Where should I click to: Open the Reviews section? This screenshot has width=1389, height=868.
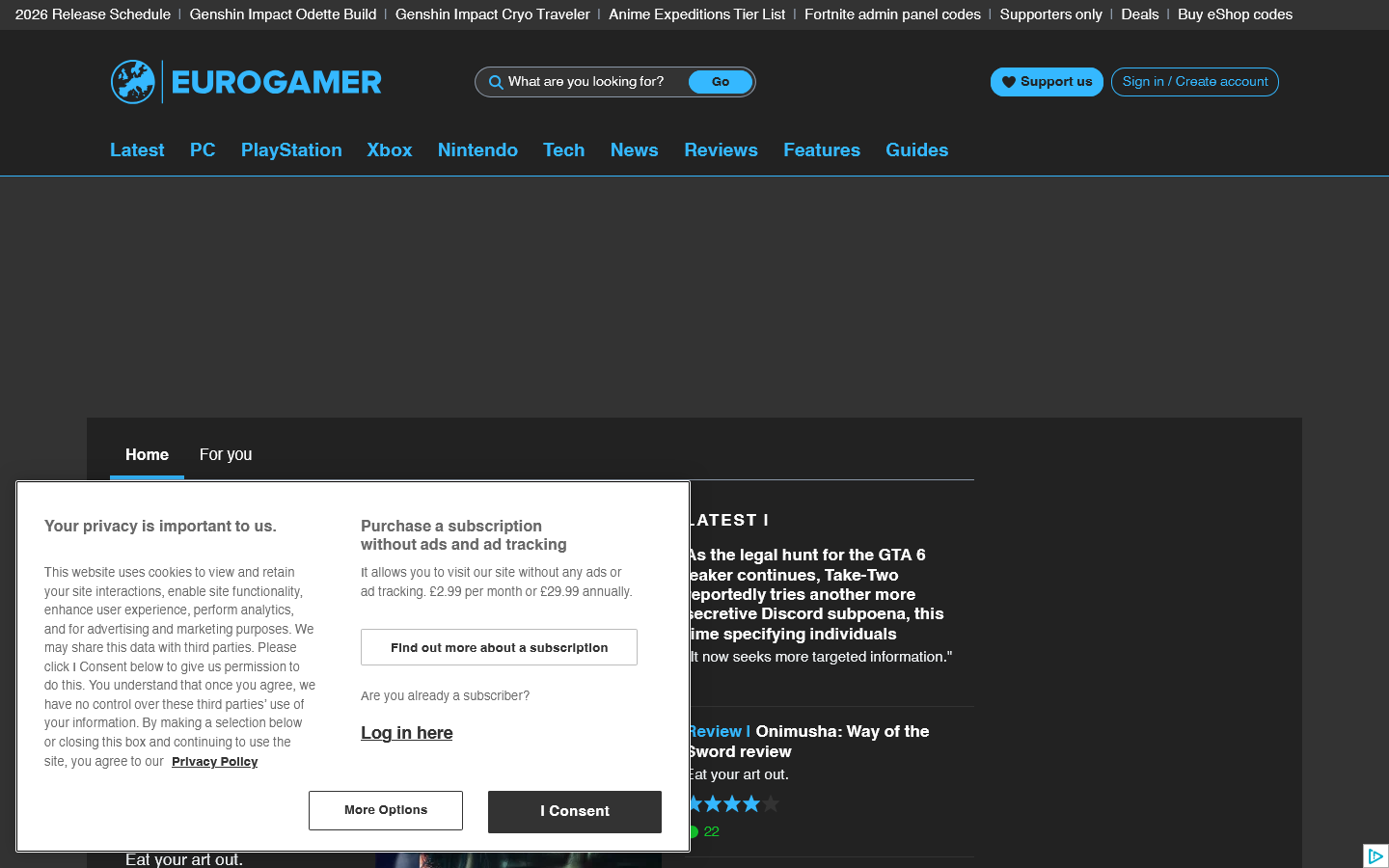722,149
